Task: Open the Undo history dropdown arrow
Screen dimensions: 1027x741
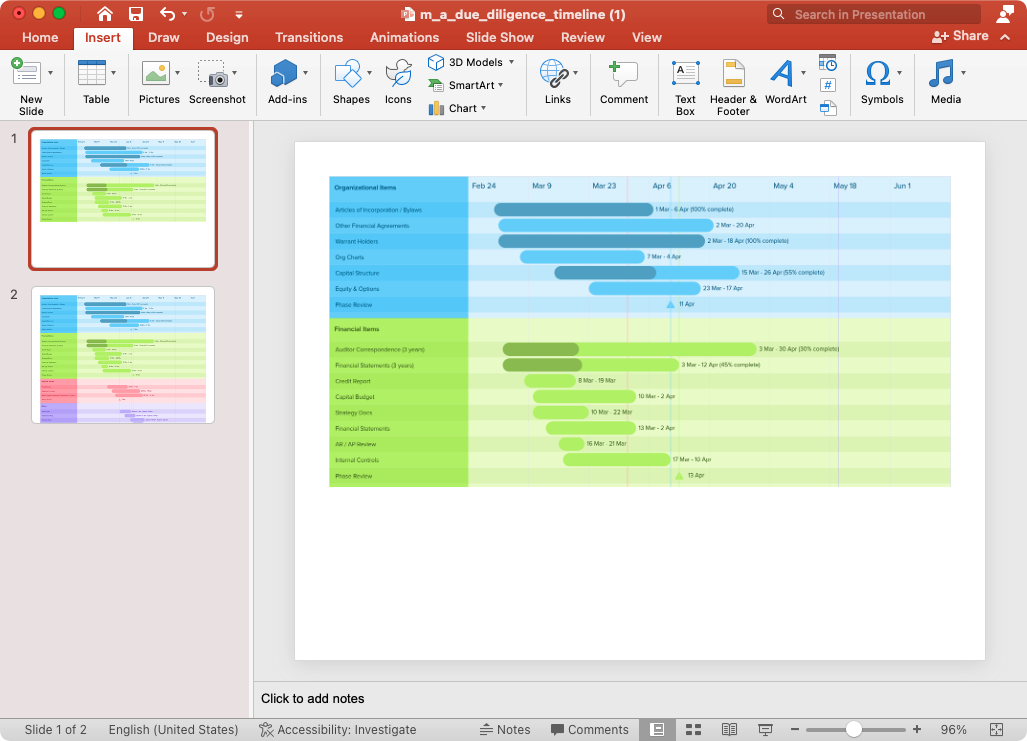Action: pyautogui.click(x=185, y=14)
